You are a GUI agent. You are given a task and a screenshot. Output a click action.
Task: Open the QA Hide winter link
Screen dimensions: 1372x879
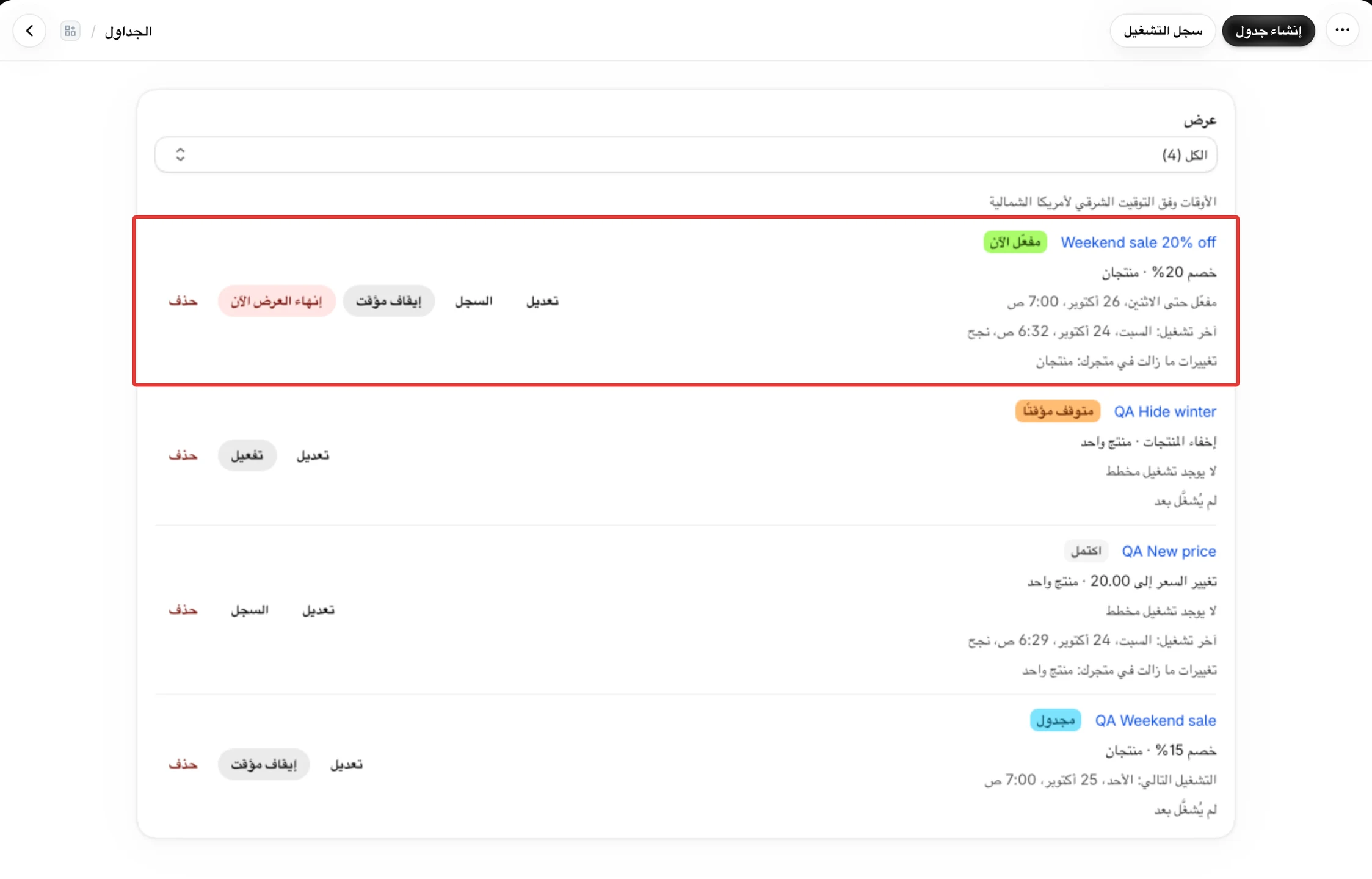(1165, 411)
